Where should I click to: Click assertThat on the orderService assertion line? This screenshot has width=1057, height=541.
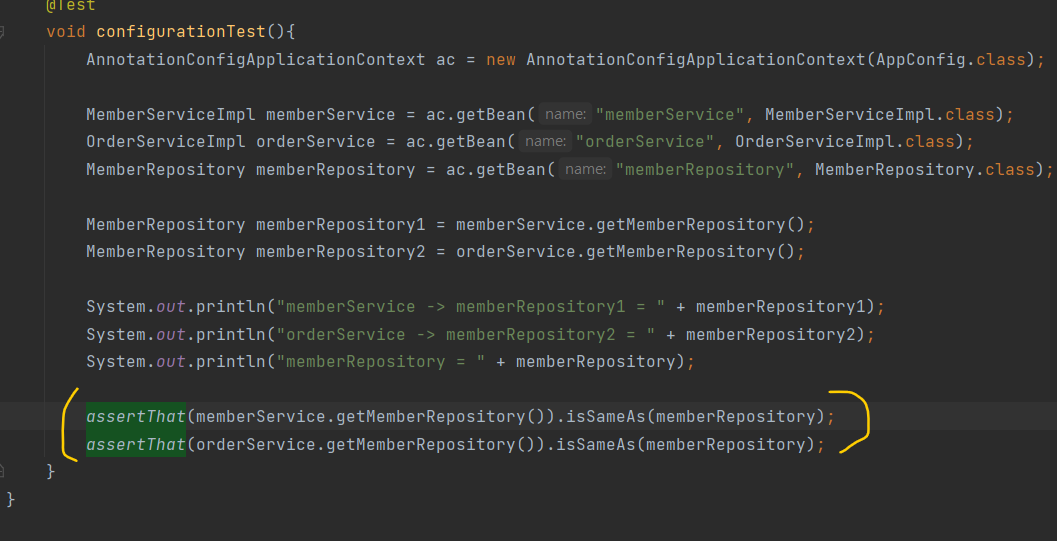click(x=135, y=444)
